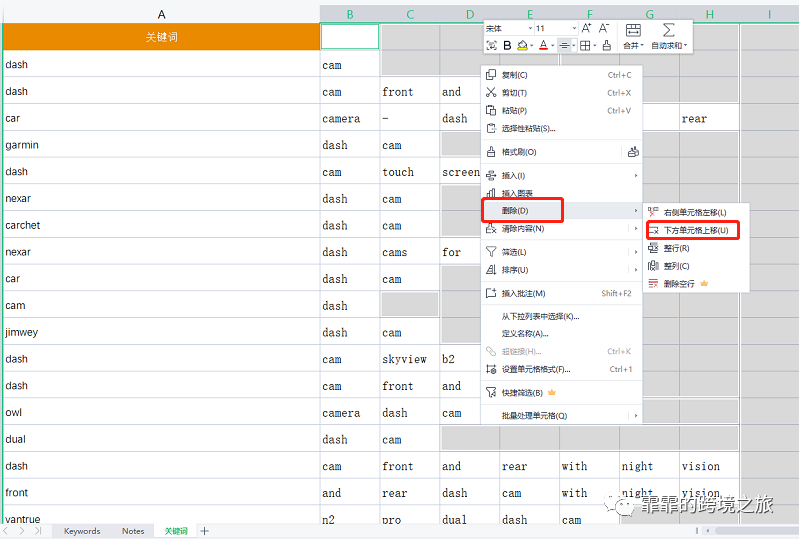The image size is (799, 539).
Task: Click the orange 关键词 header cell
Action: (x=161, y=37)
